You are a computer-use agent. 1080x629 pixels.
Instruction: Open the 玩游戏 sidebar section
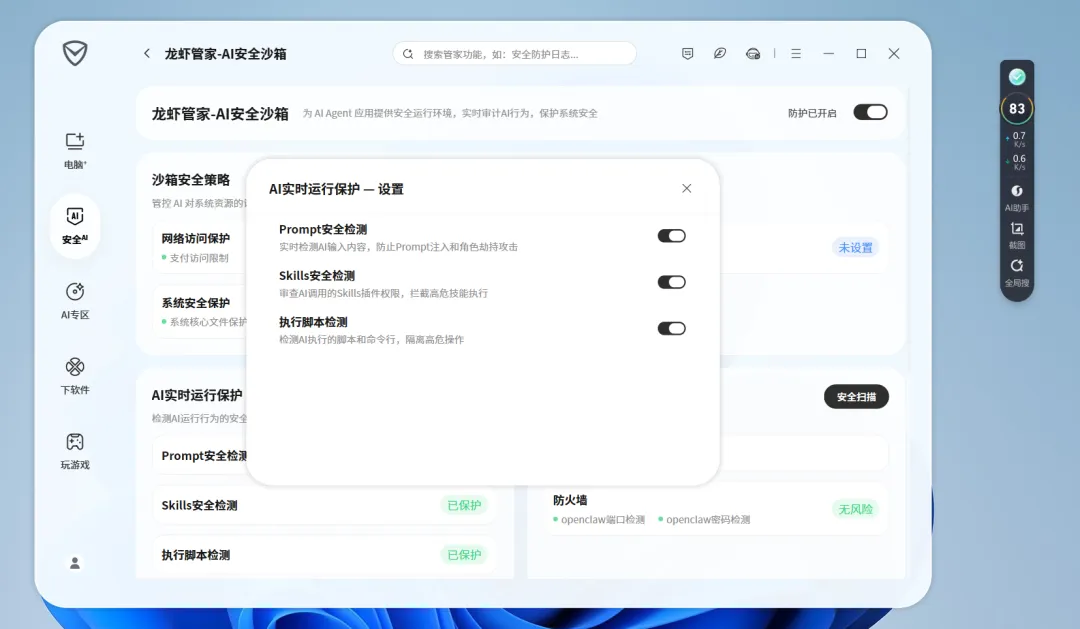click(x=75, y=451)
